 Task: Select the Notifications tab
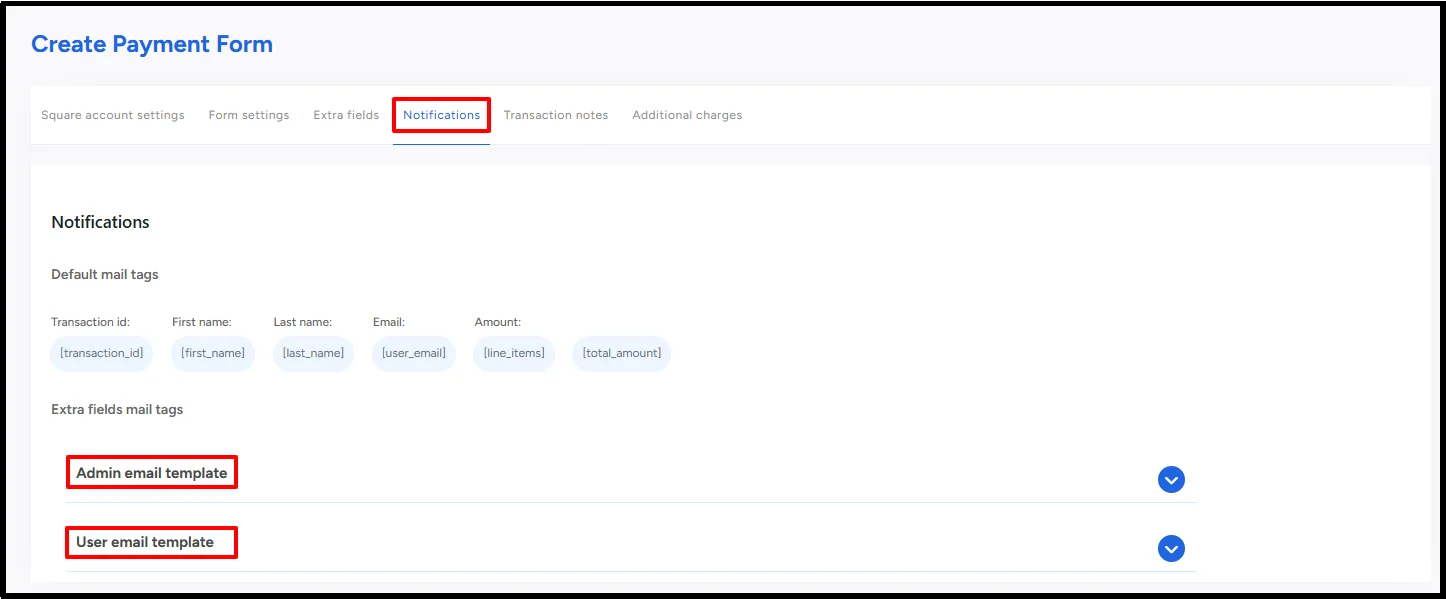point(442,115)
